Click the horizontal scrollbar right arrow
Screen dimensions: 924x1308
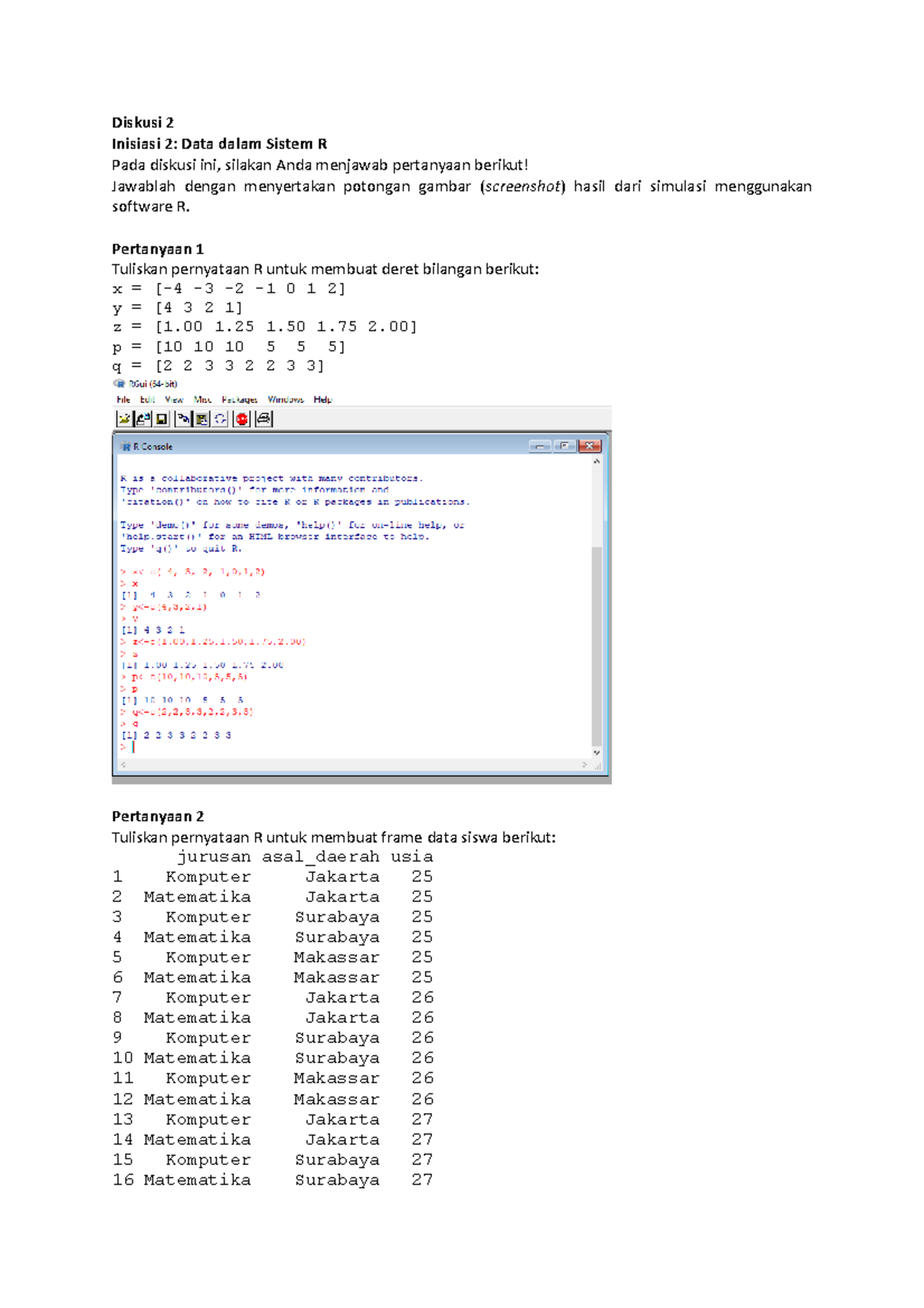pos(585,765)
